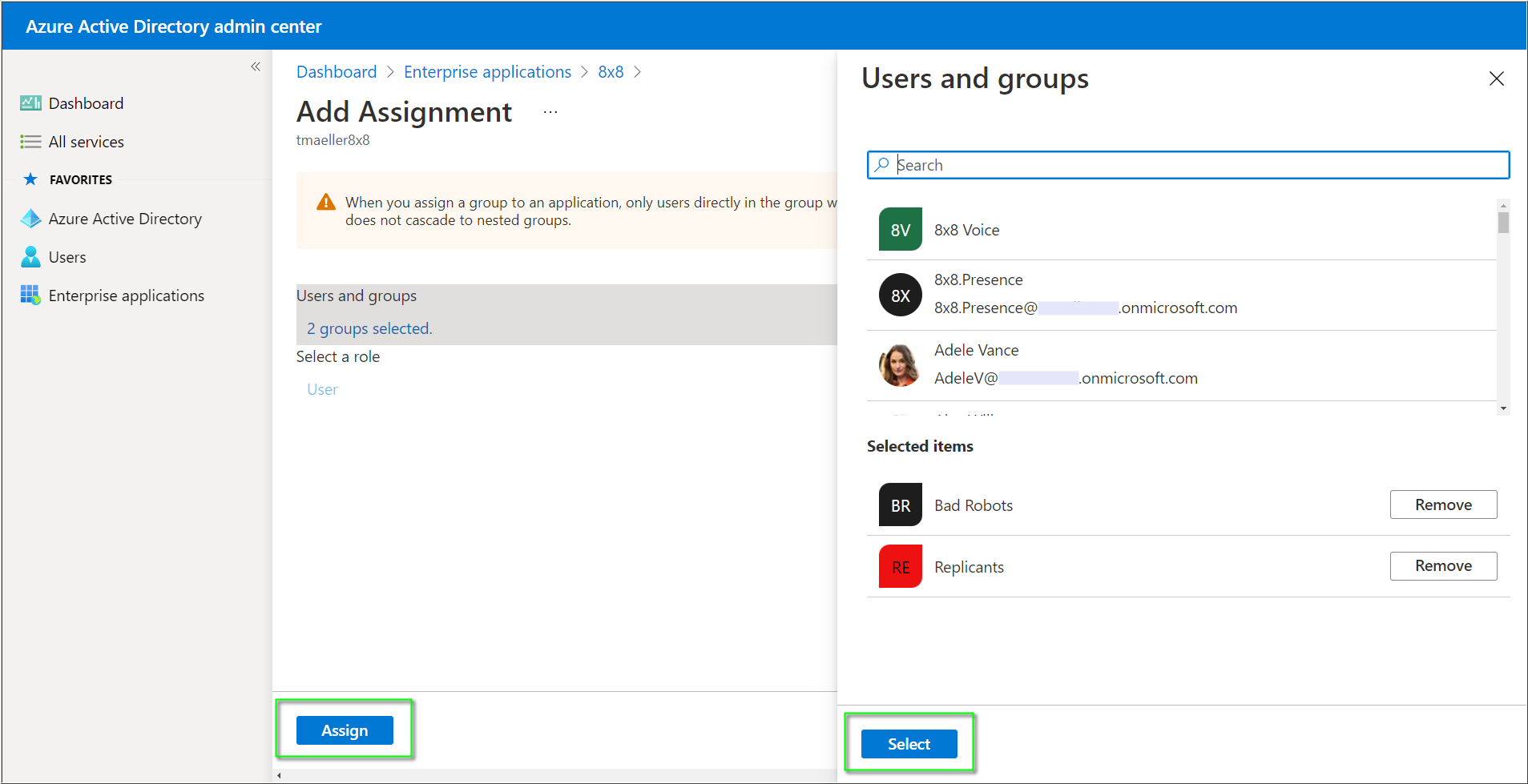The width and height of the screenshot is (1528, 784).
Task: Open All services in the sidebar
Action: [x=87, y=142]
